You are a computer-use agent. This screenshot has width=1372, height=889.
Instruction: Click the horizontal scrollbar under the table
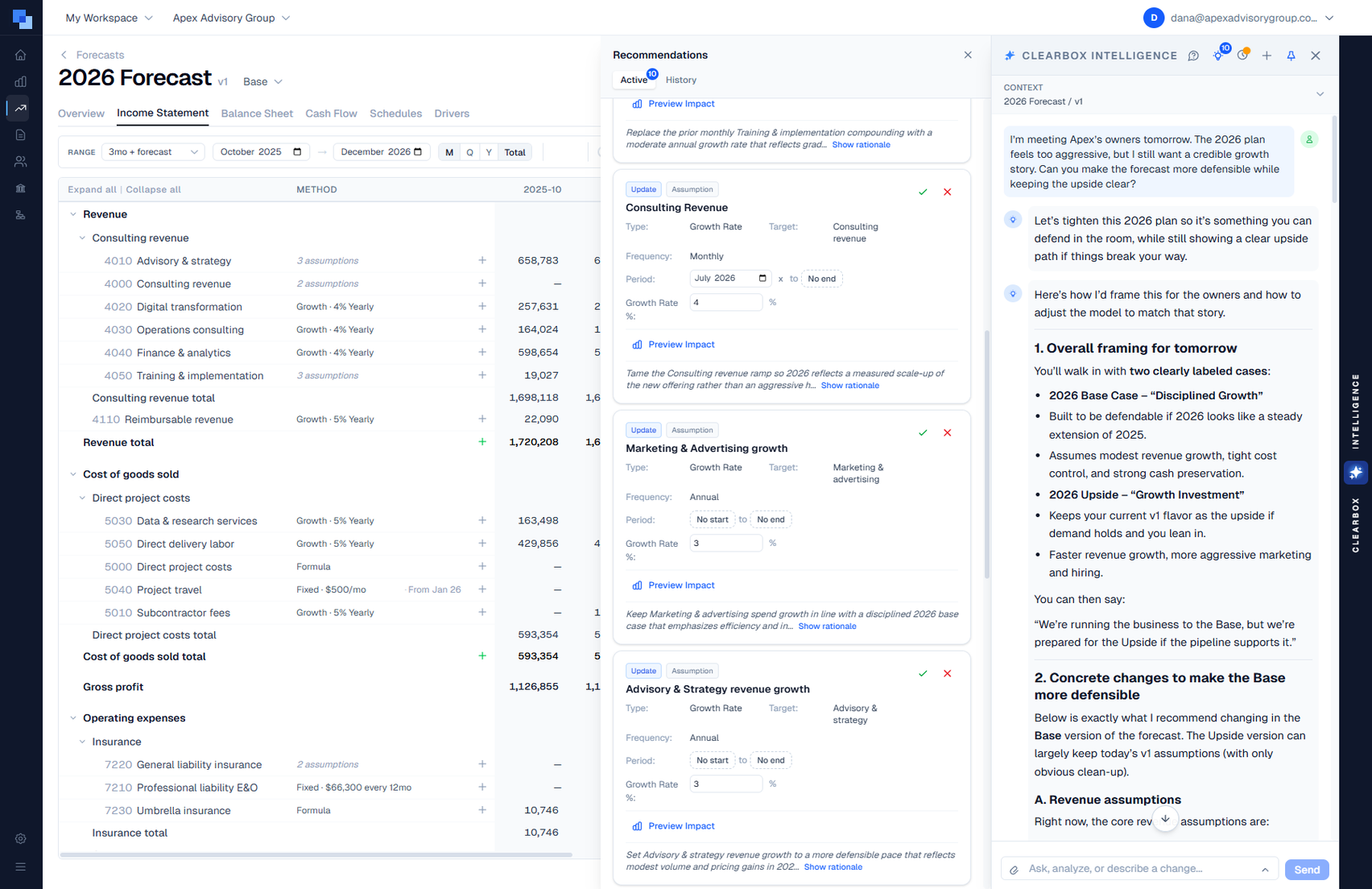click(x=316, y=854)
